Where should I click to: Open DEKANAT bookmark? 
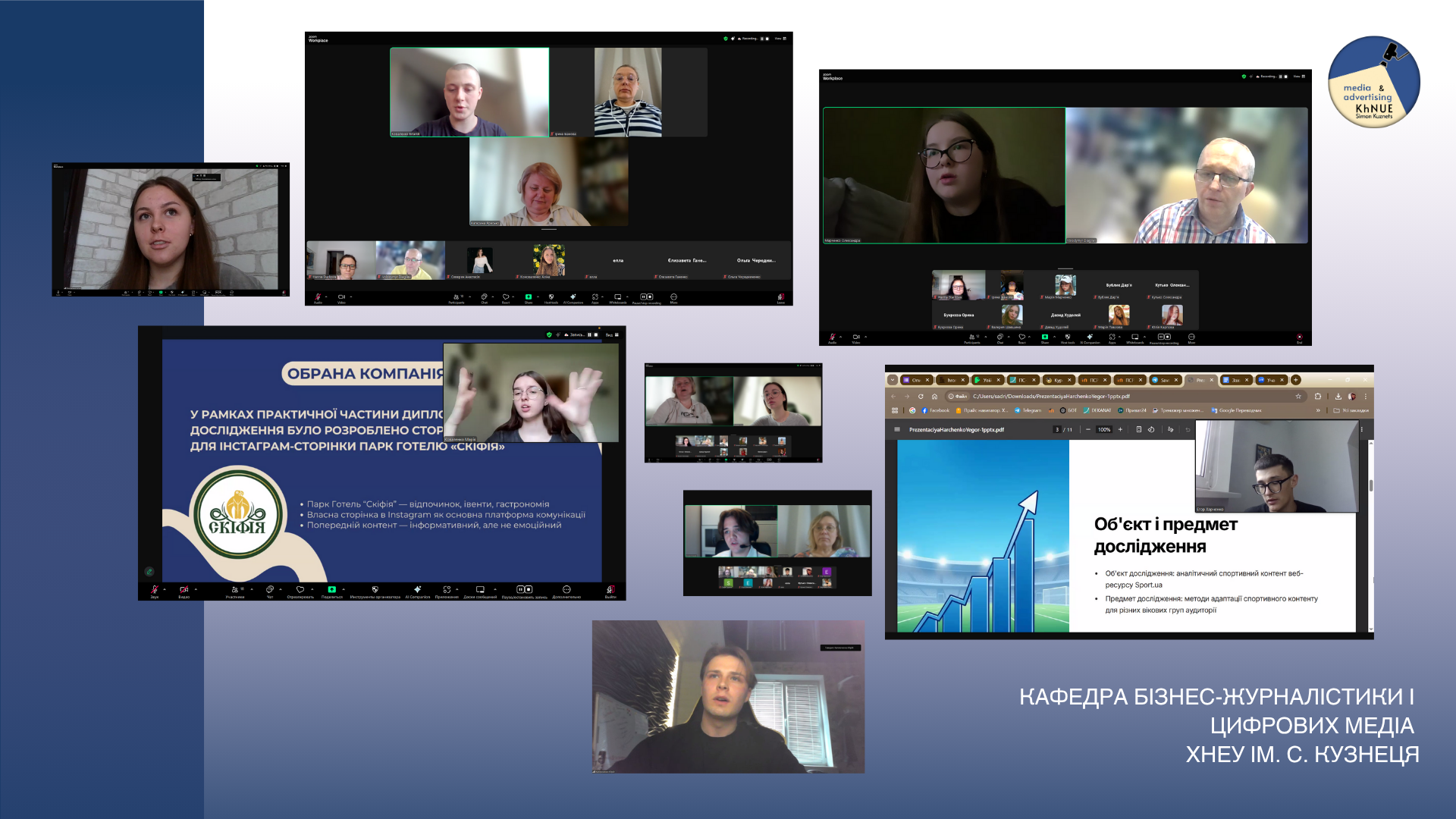[1097, 410]
